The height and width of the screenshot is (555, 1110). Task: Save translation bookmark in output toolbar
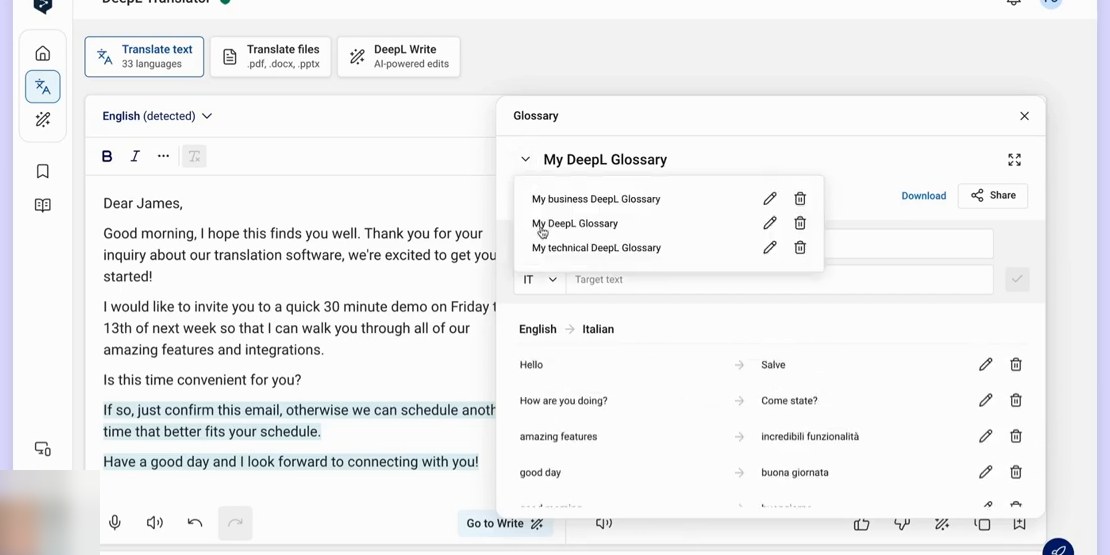1019,524
